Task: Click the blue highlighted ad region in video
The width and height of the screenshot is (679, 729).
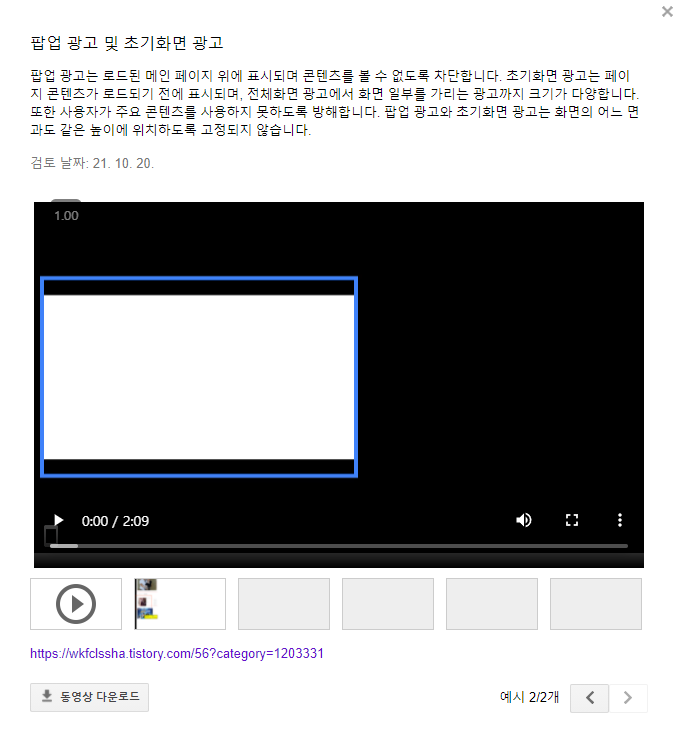Action: tap(199, 377)
